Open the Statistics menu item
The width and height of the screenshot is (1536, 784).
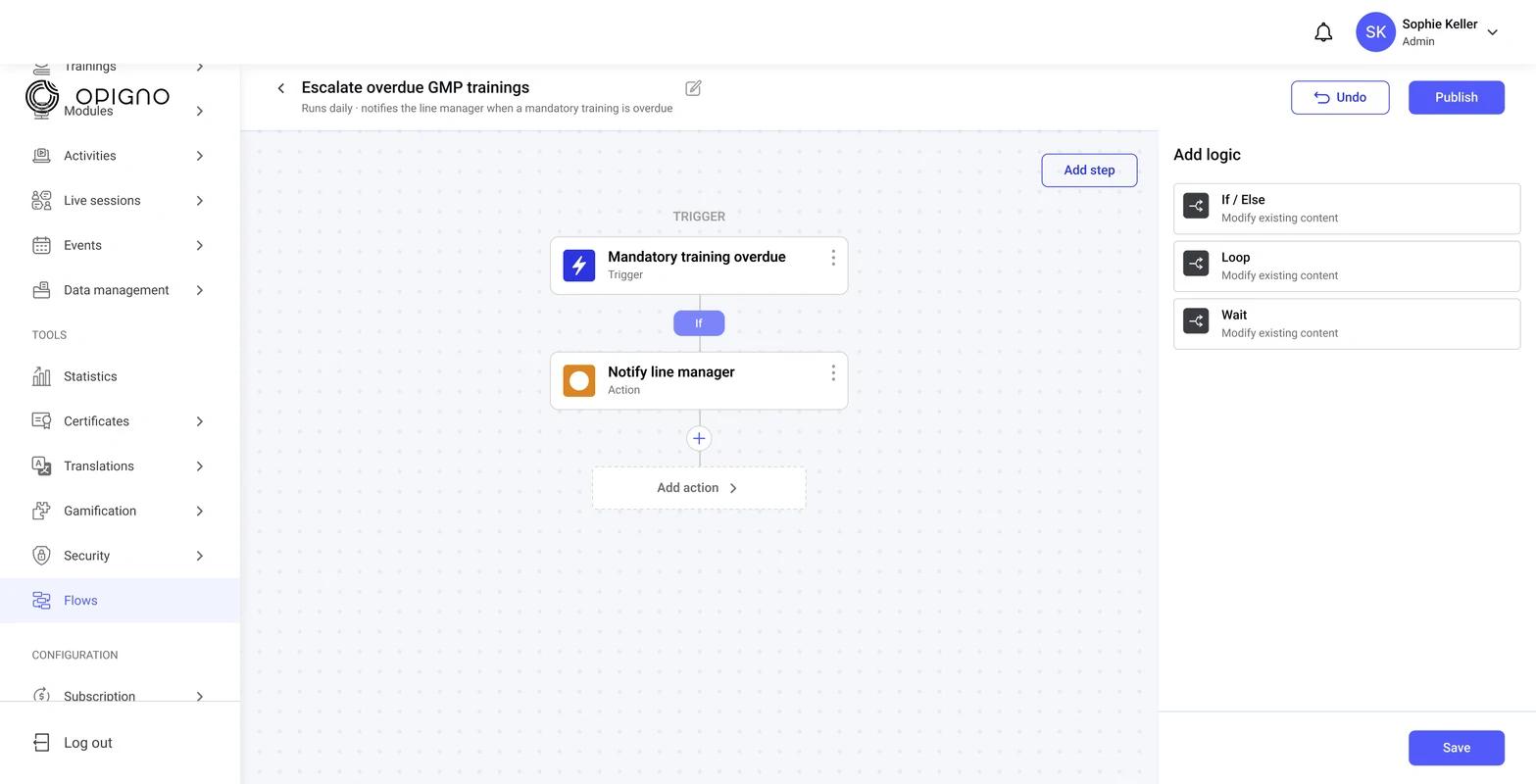point(120,376)
